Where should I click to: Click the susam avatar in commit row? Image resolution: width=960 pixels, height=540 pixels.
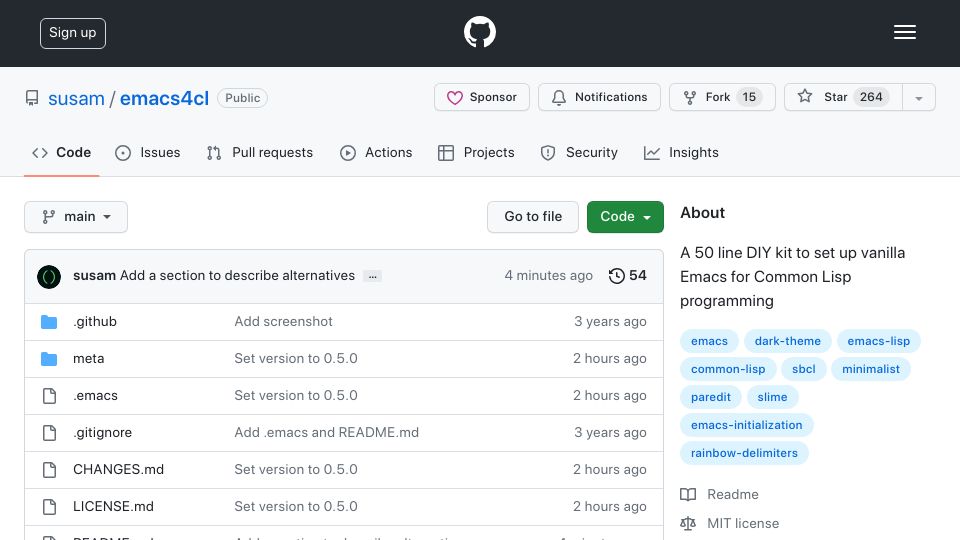pyautogui.click(x=49, y=277)
